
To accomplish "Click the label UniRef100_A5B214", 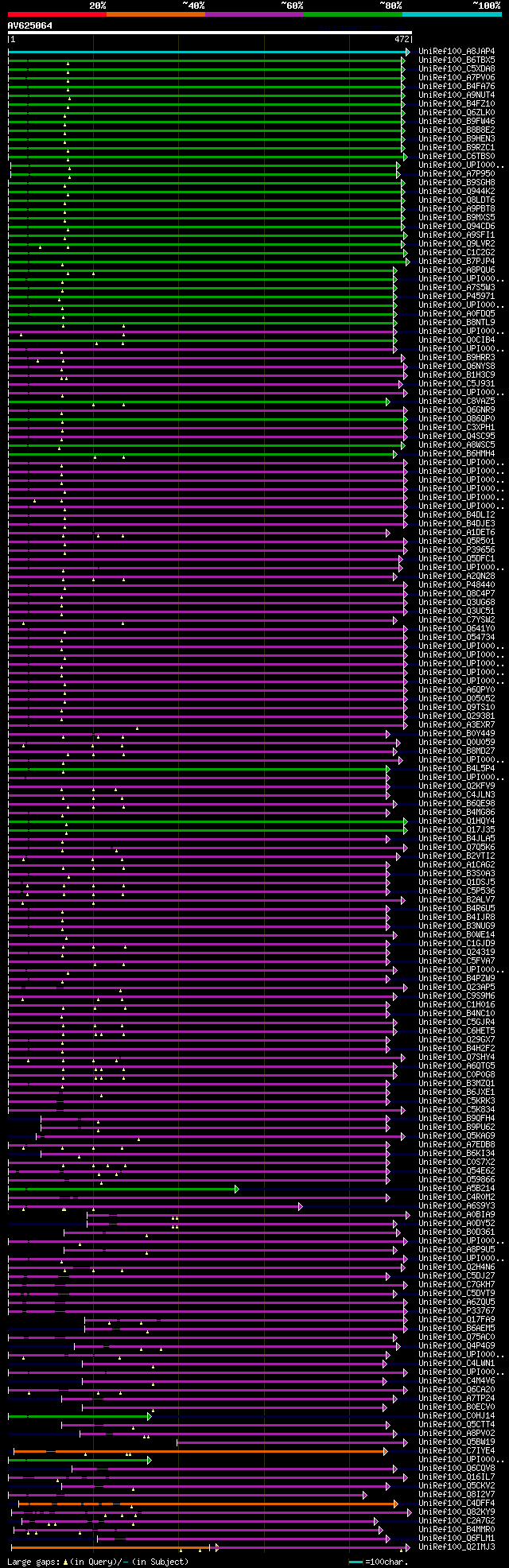I will pos(457,1189).
